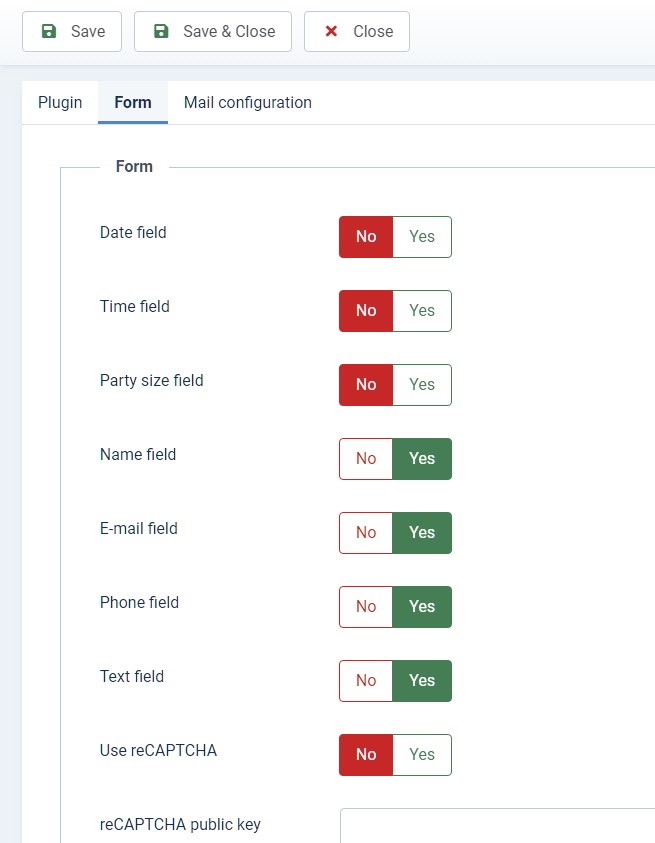655x843 pixels.
Task: Disable Name field by choosing No
Action: pyautogui.click(x=366, y=459)
